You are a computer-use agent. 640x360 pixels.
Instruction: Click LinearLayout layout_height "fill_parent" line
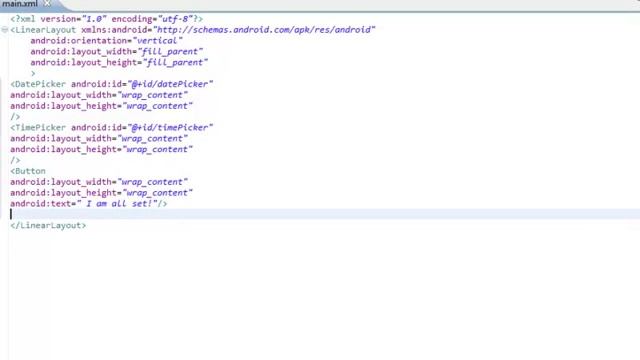[x=119, y=62]
